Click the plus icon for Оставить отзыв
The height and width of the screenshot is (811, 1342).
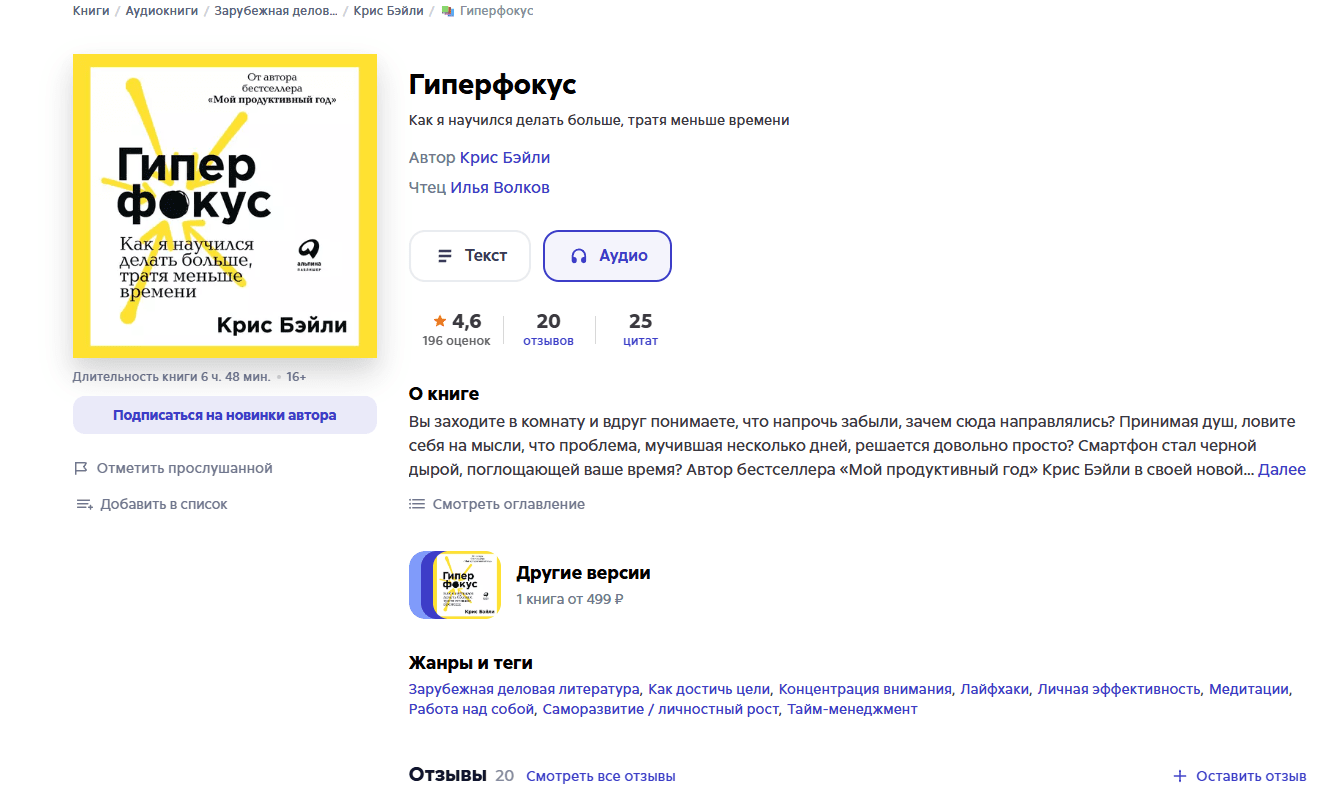click(1180, 776)
